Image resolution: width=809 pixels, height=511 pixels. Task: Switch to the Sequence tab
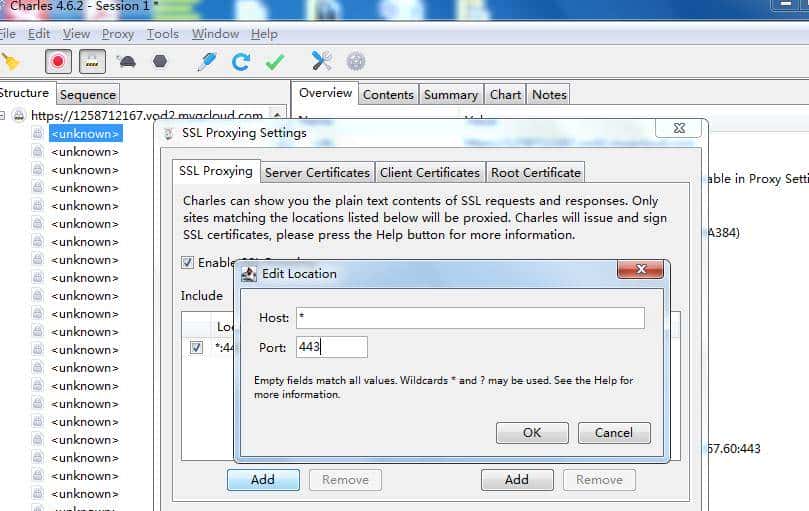tap(88, 95)
